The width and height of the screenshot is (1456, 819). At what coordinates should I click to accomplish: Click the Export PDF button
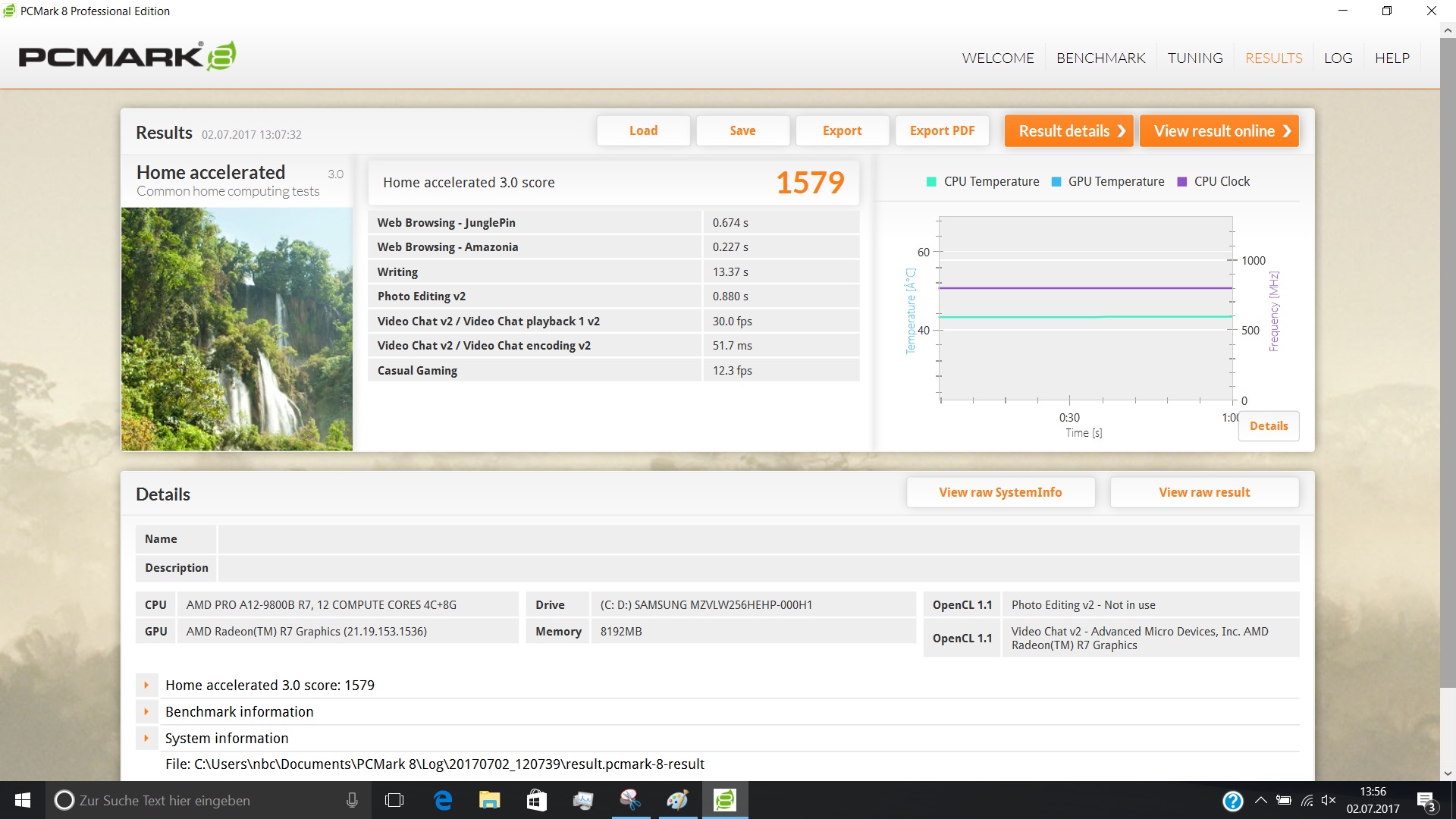point(942,130)
